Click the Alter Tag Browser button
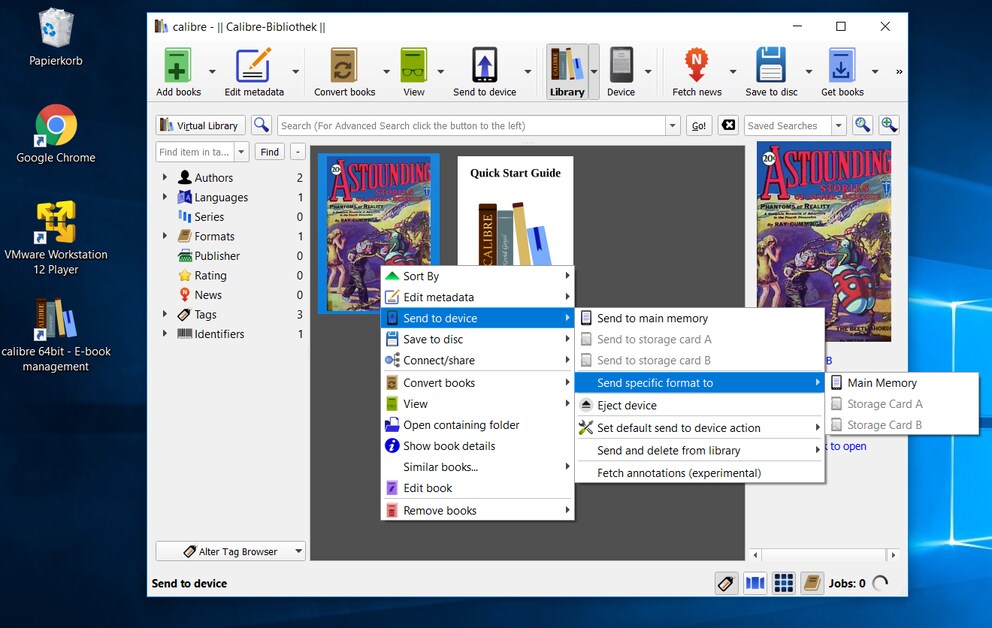Image resolution: width=992 pixels, height=628 pixels. click(230, 551)
